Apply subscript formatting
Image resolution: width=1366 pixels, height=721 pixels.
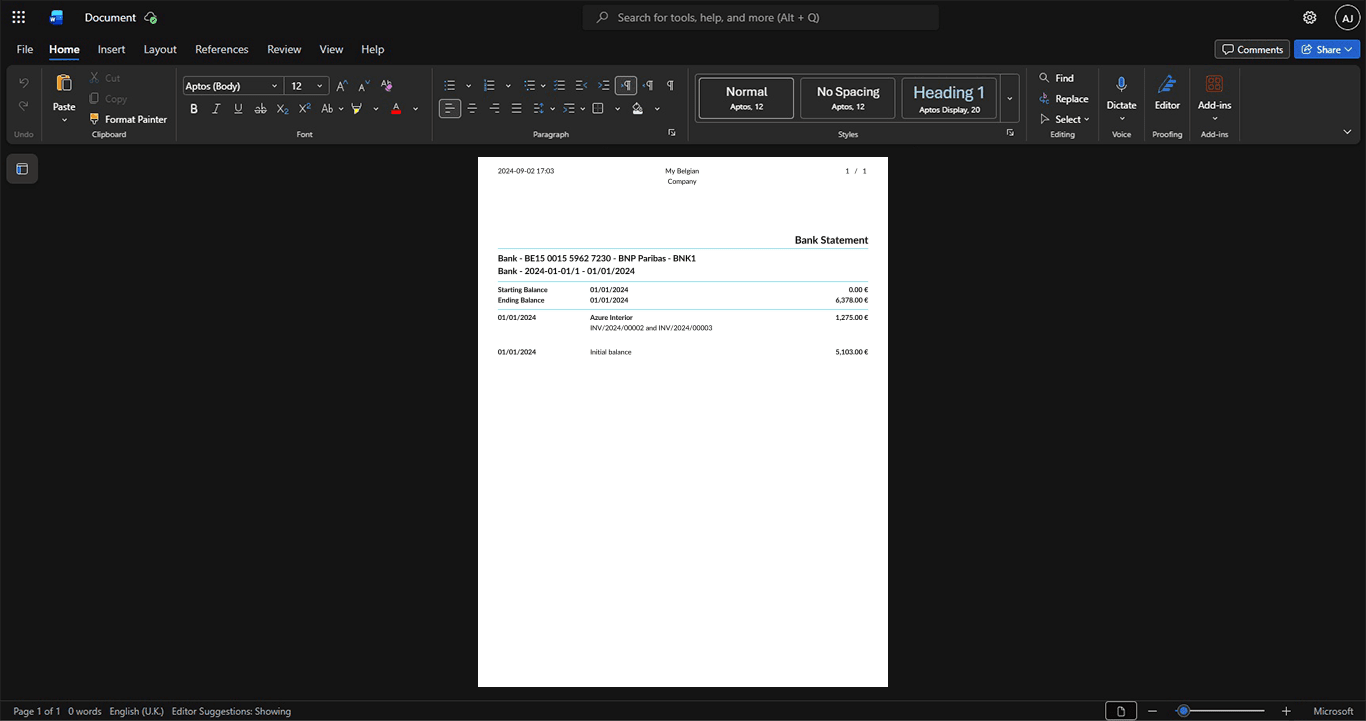[283, 108]
